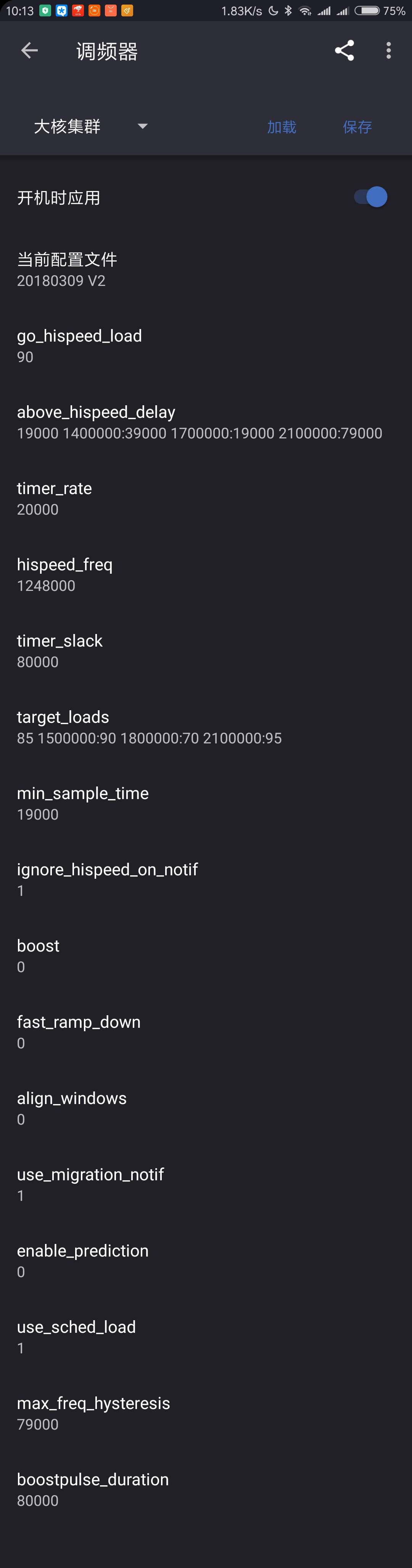Toggle 开机时应用 switch off
Image resolution: width=412 pixels, height=1568 pixels.
click(x=368, y=197)
